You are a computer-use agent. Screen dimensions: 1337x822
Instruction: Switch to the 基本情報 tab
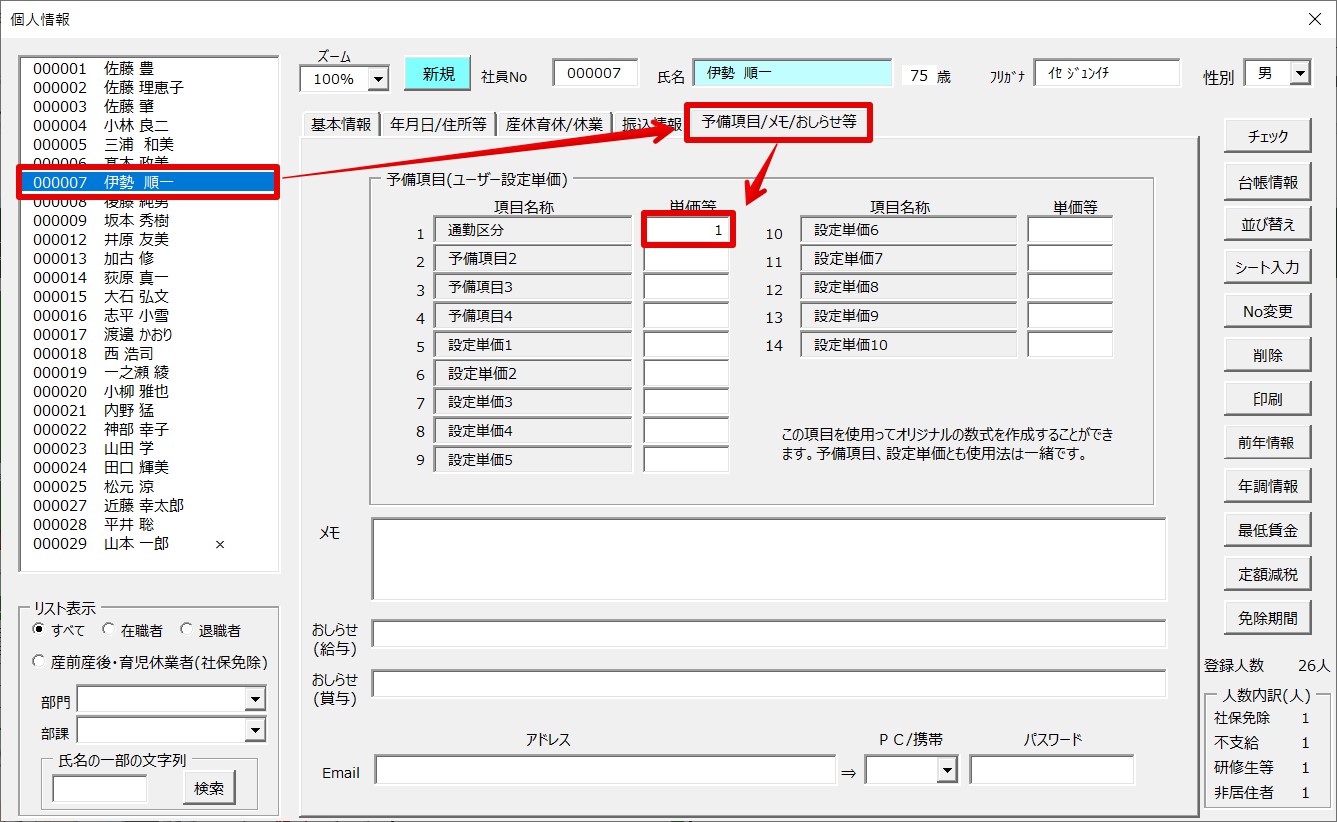[340, 124]
